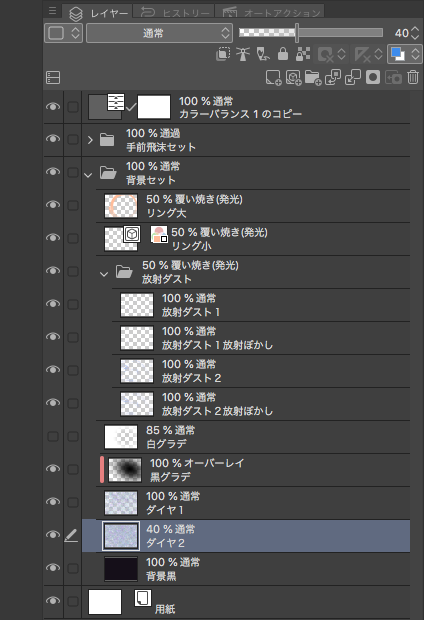Expand the 手前飛沫セット folder
Screen dimensions: 424x620
tap(90, 140)
